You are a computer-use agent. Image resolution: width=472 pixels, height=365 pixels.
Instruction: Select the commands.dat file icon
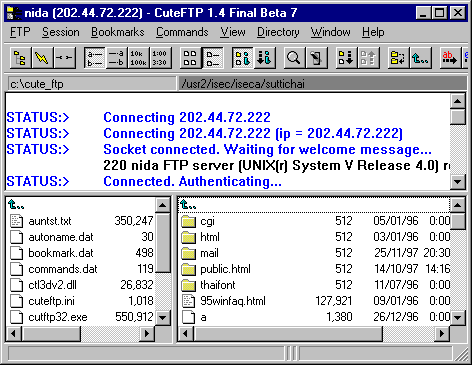click(x=16, y=269)
